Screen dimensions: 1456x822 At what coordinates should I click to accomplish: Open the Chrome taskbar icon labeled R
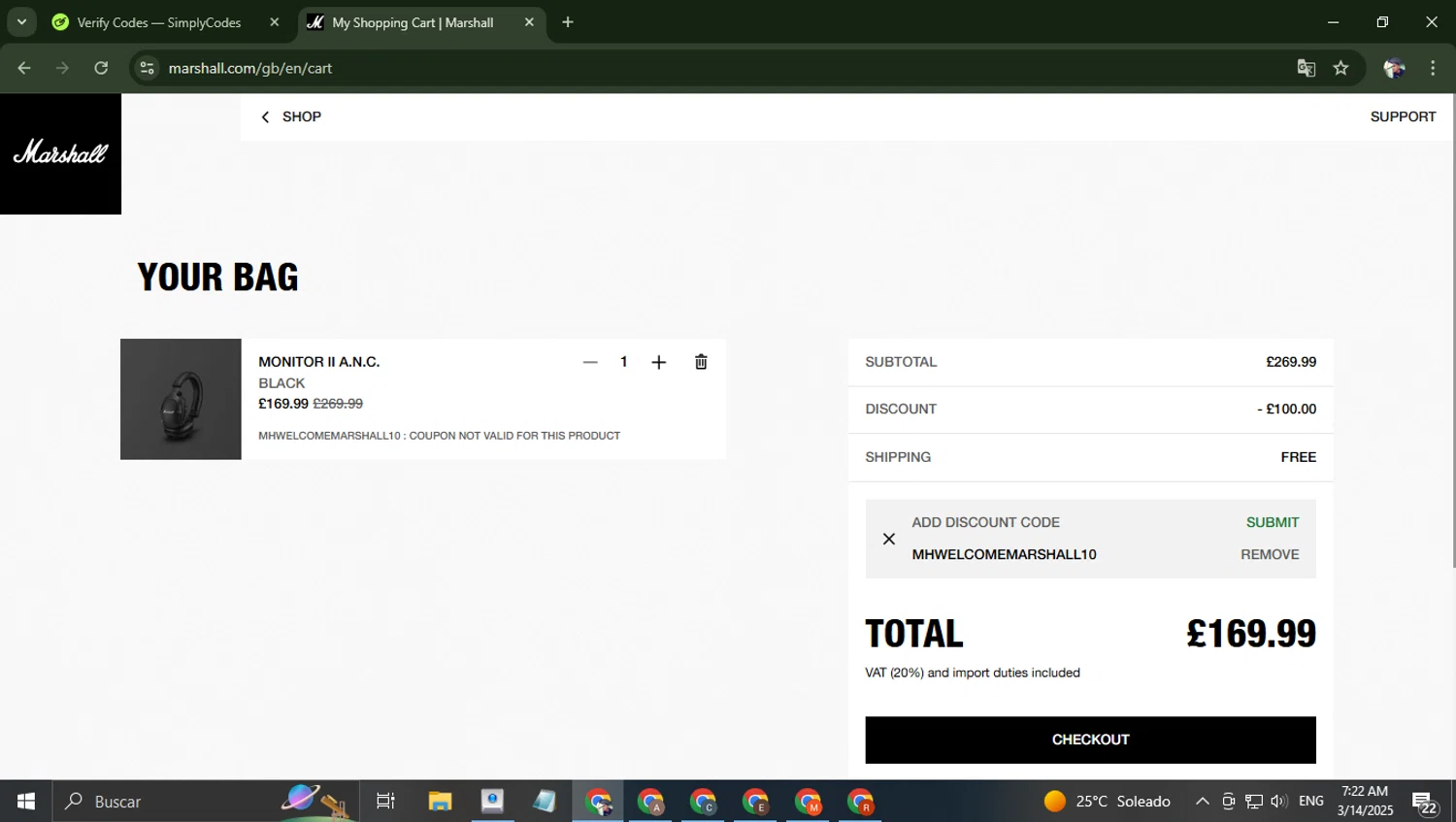tap(861, 802)
